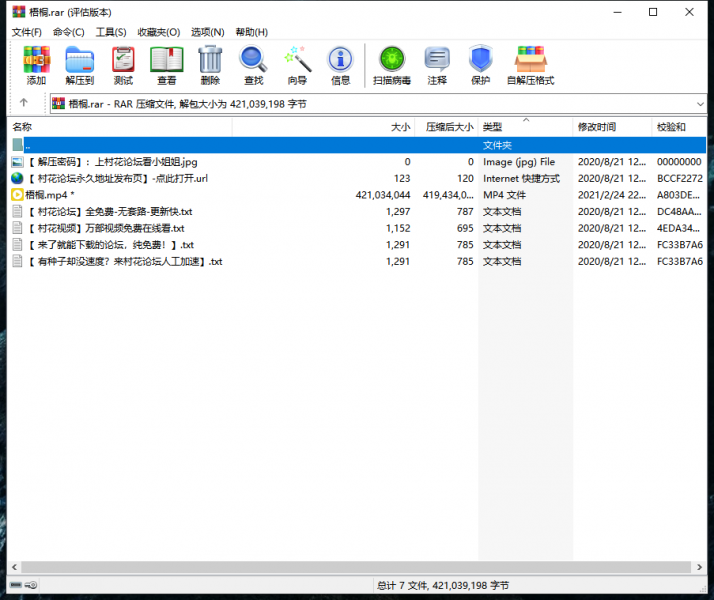Start Virus Scan (扫描病毒) tool

391,65
